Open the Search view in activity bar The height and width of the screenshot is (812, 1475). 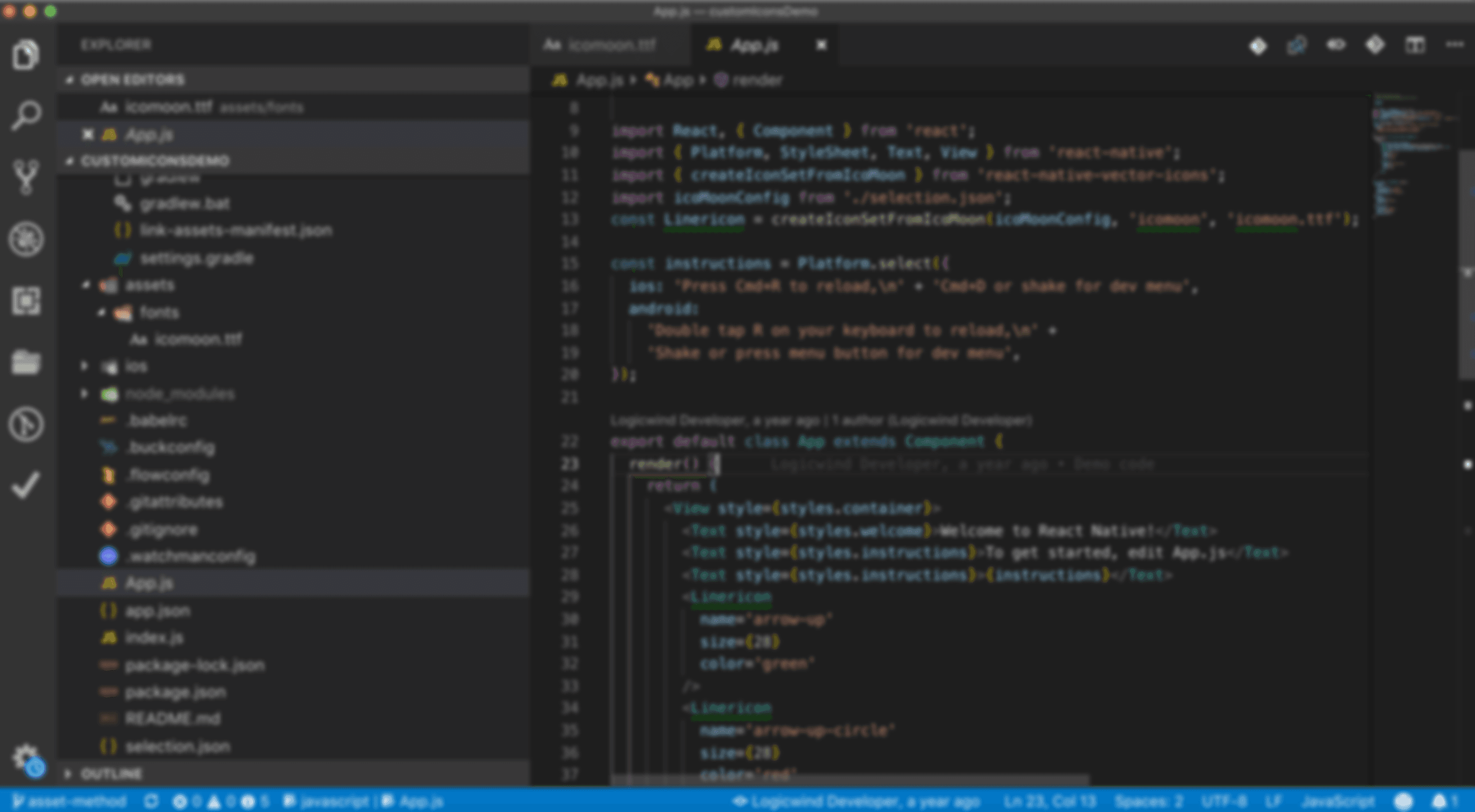tap(26, 115)
